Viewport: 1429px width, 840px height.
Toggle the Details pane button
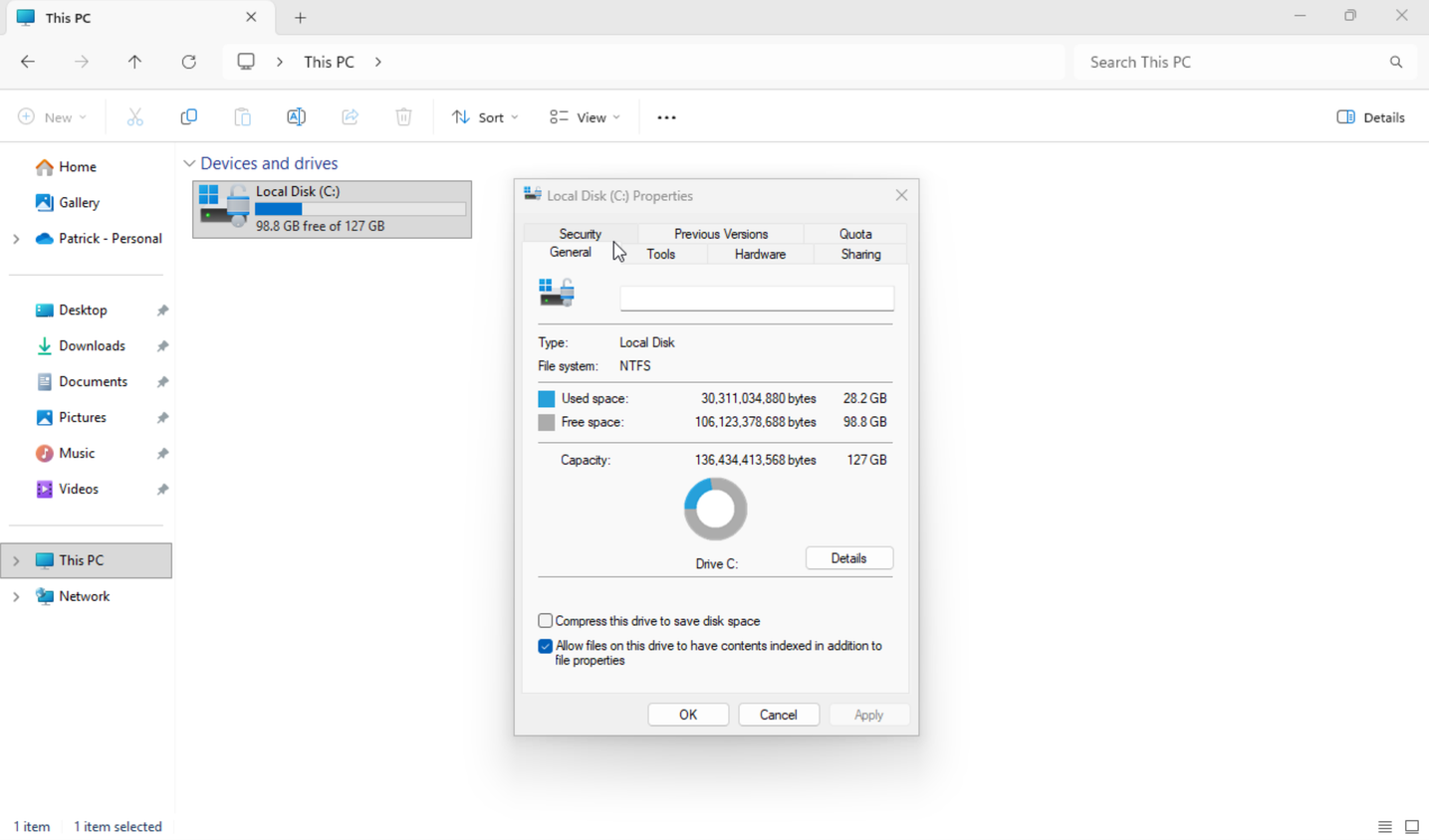click(x=1370, y=117)
